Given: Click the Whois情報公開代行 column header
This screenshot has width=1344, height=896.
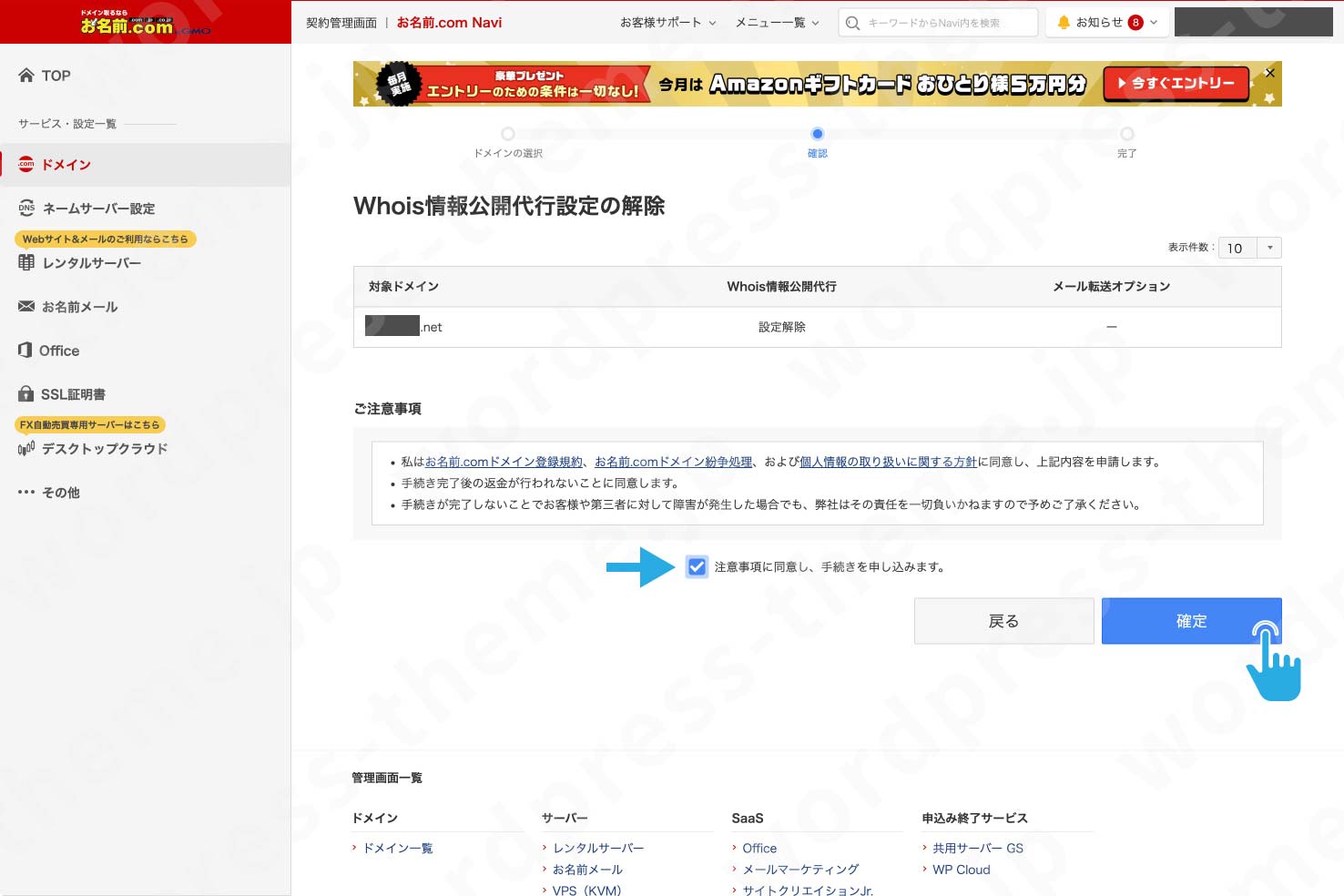Looking at the screenshot, I should (x=781, y=287).
